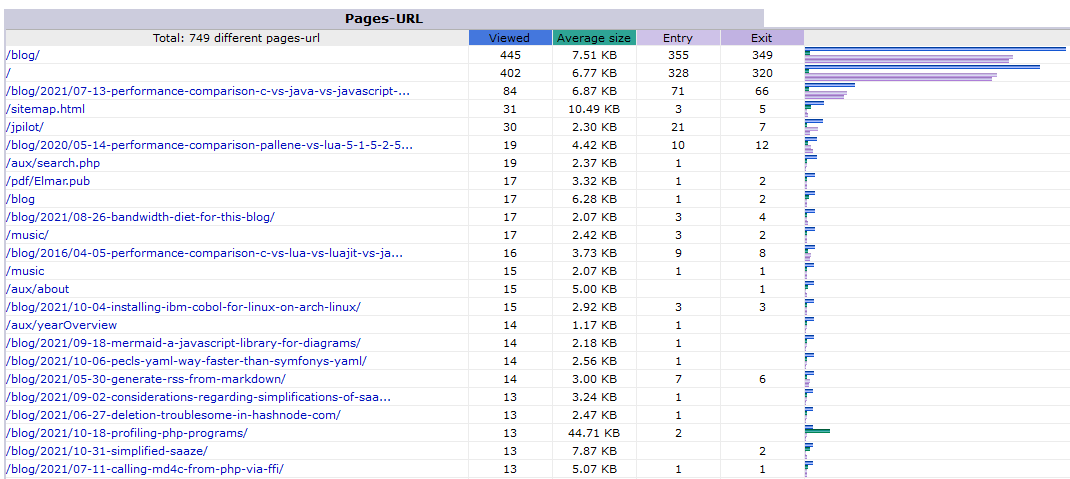
Task: Click the /aux/yearOverview link
Action: coord(61,325)
